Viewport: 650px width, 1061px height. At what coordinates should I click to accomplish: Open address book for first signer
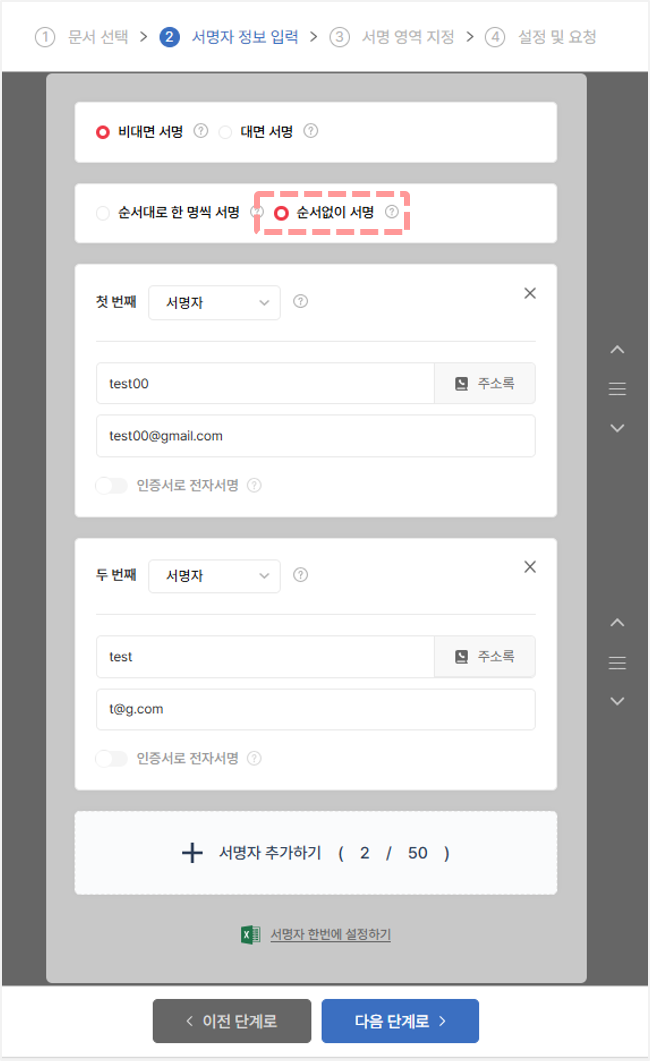click(484, 384)
